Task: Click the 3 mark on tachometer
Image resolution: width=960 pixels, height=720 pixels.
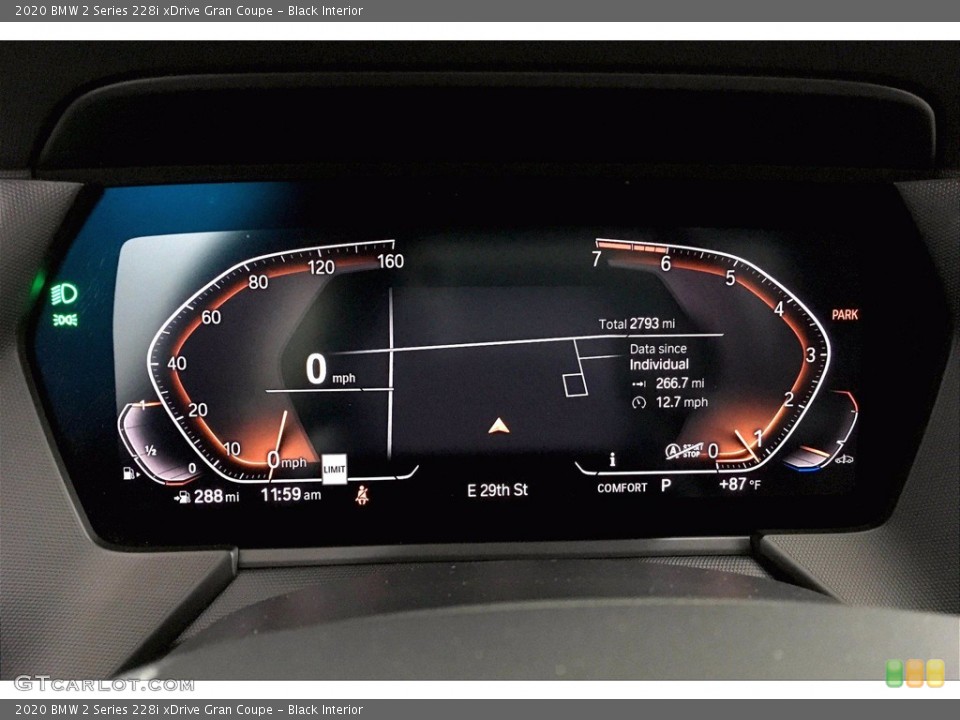Action: [810, 355]
